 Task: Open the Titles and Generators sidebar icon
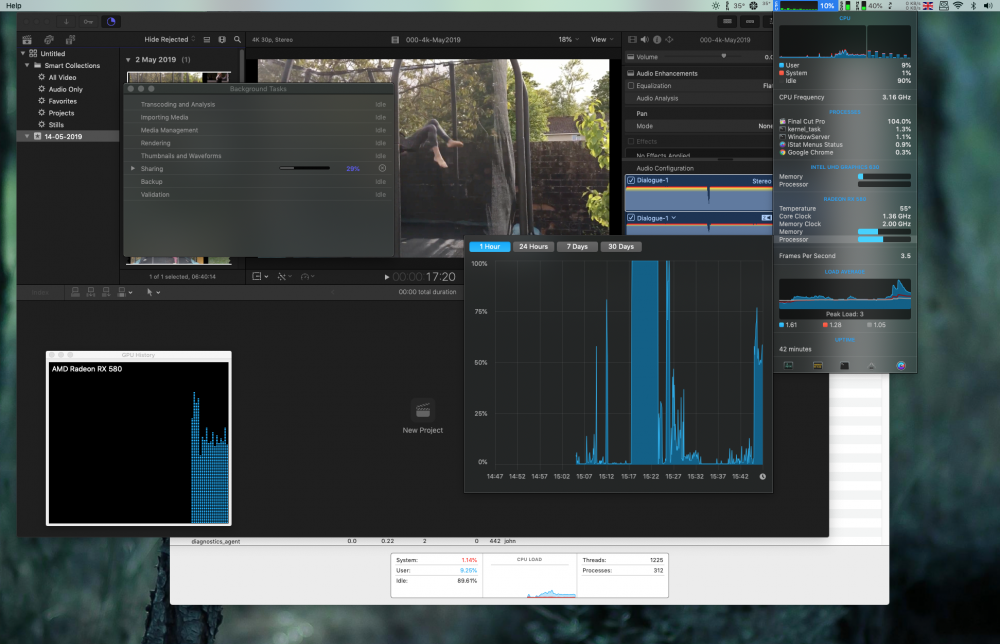click(70, 40)
